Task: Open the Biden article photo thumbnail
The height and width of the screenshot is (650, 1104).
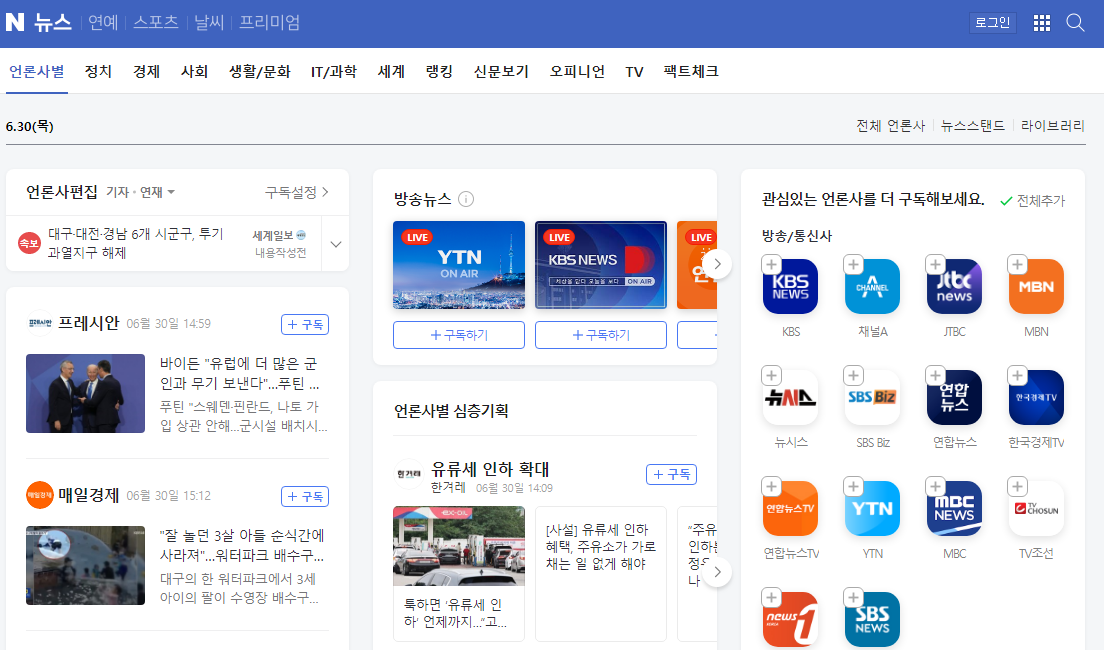Action: point(85,393)
